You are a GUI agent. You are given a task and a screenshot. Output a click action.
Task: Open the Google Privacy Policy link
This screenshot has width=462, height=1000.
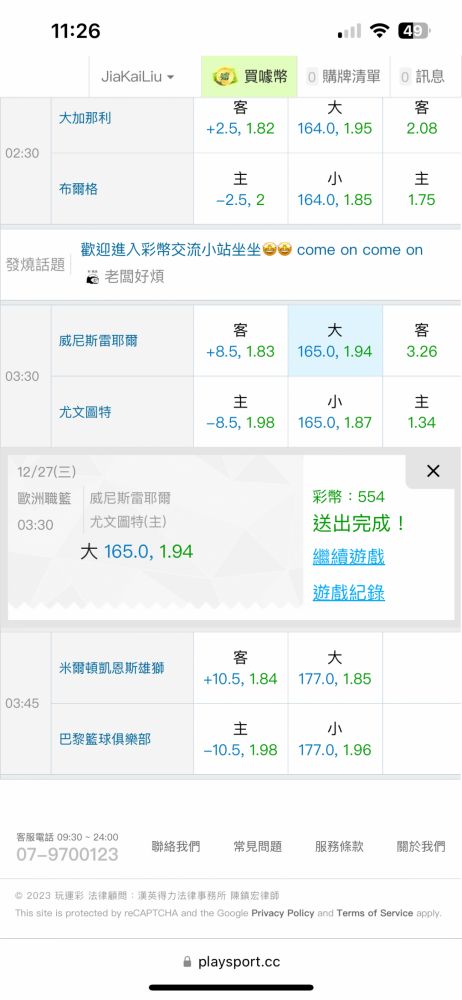tap(283, 913)
